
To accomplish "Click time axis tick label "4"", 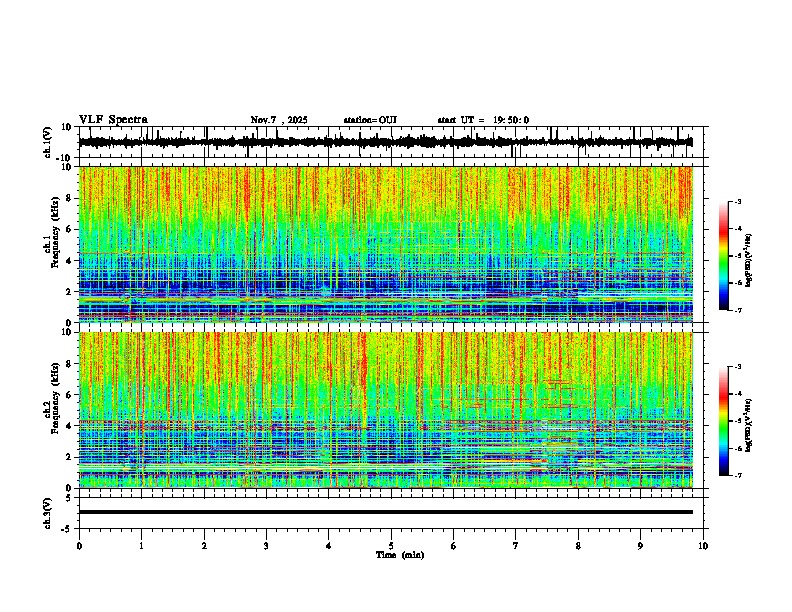I will [329, 545].
